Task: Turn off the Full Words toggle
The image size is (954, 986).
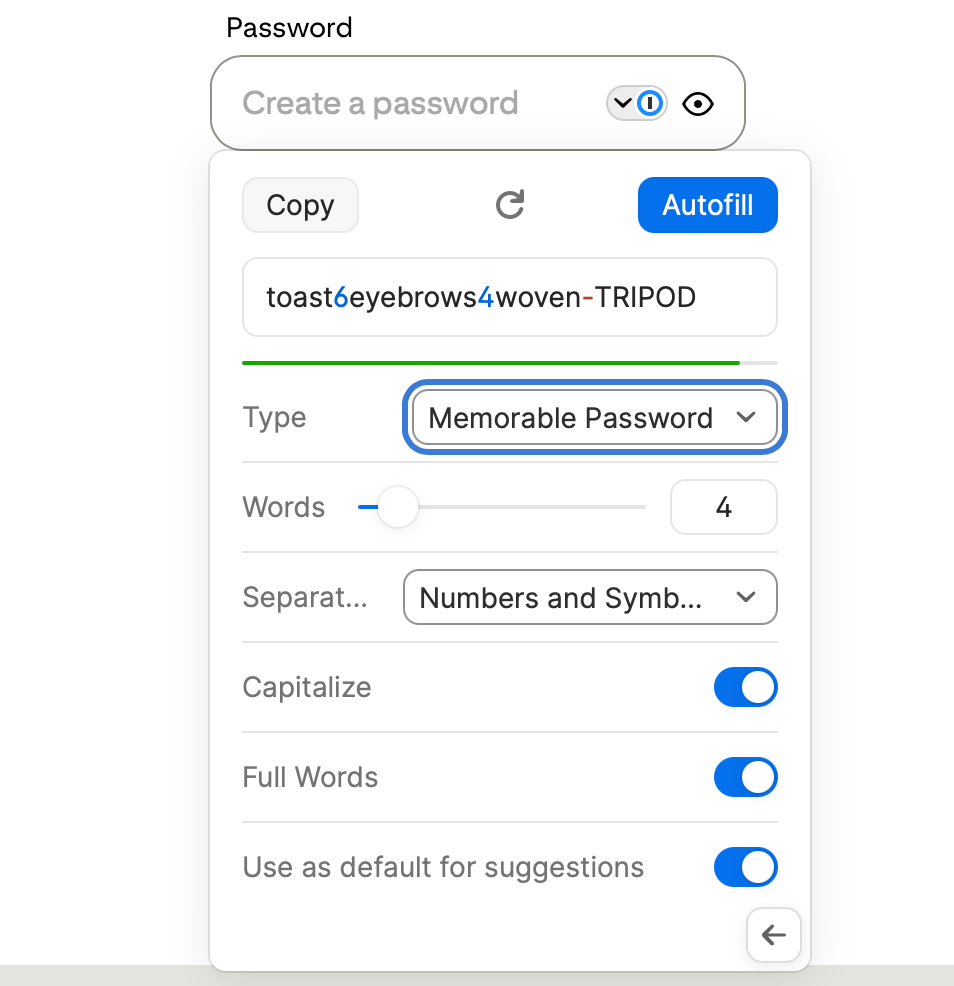Action: 745,777
